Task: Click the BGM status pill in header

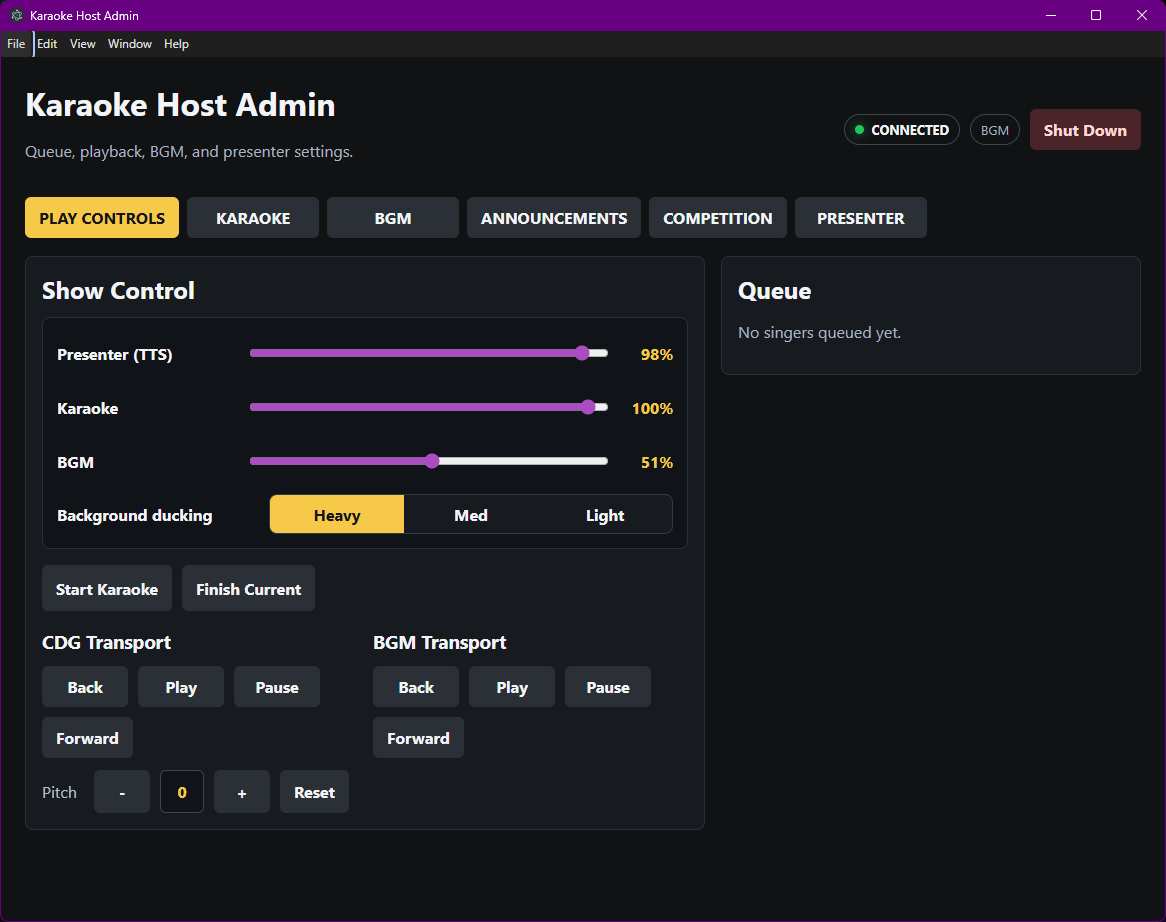Action: (994, 130)
